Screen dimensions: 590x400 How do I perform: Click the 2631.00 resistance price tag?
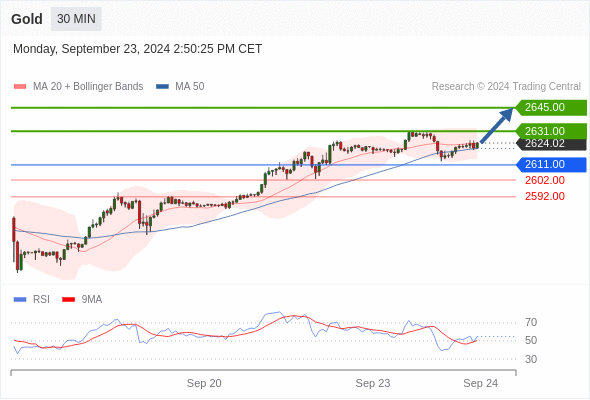pos(551,131)
